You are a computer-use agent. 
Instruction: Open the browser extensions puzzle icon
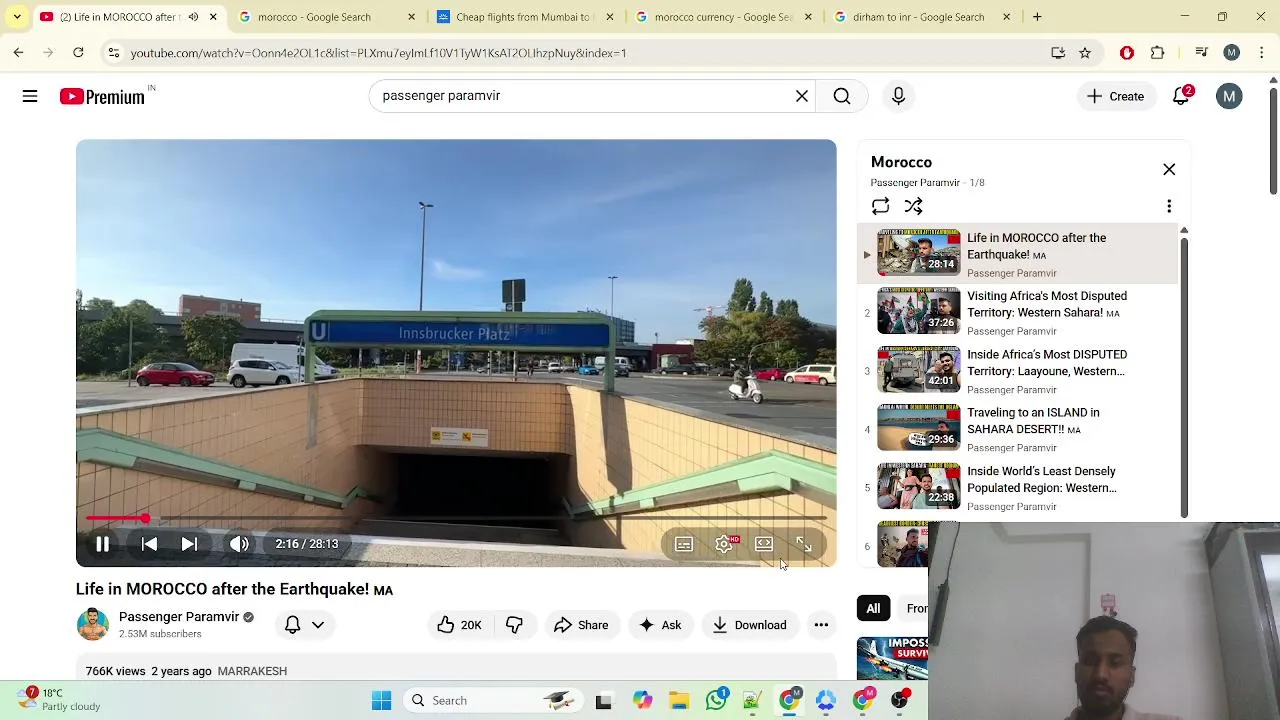point(1158,53)
